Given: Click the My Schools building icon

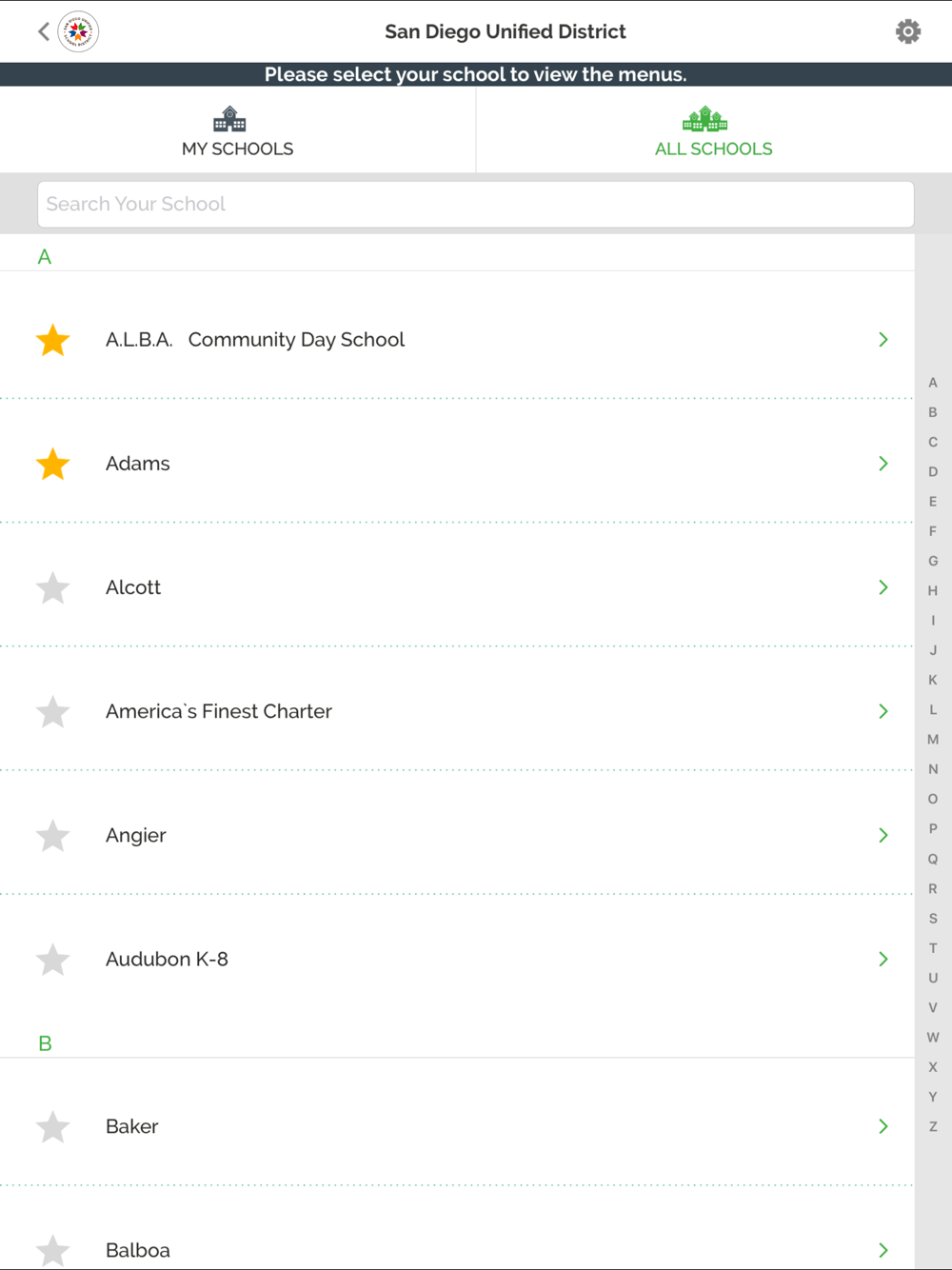Looking at the screenshot, I should coord(229,119).
